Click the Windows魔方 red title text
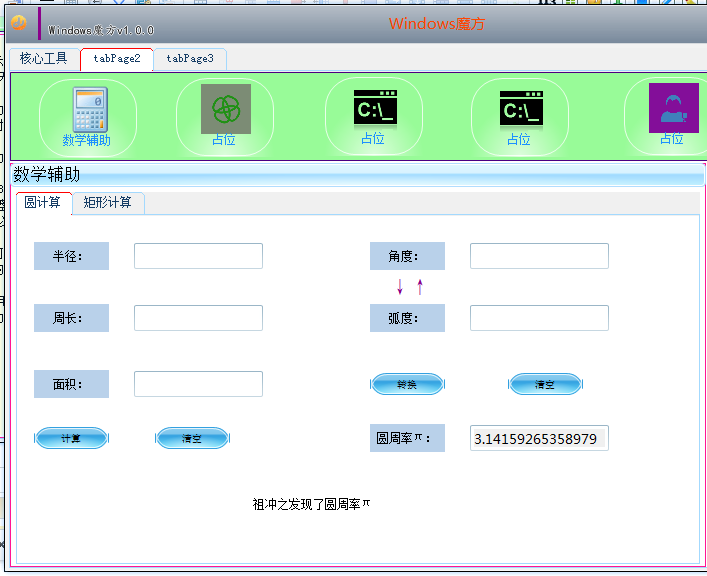707x576 pixels. 436,23
